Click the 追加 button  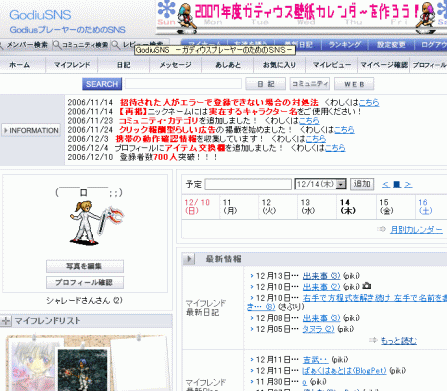[362, 184]
